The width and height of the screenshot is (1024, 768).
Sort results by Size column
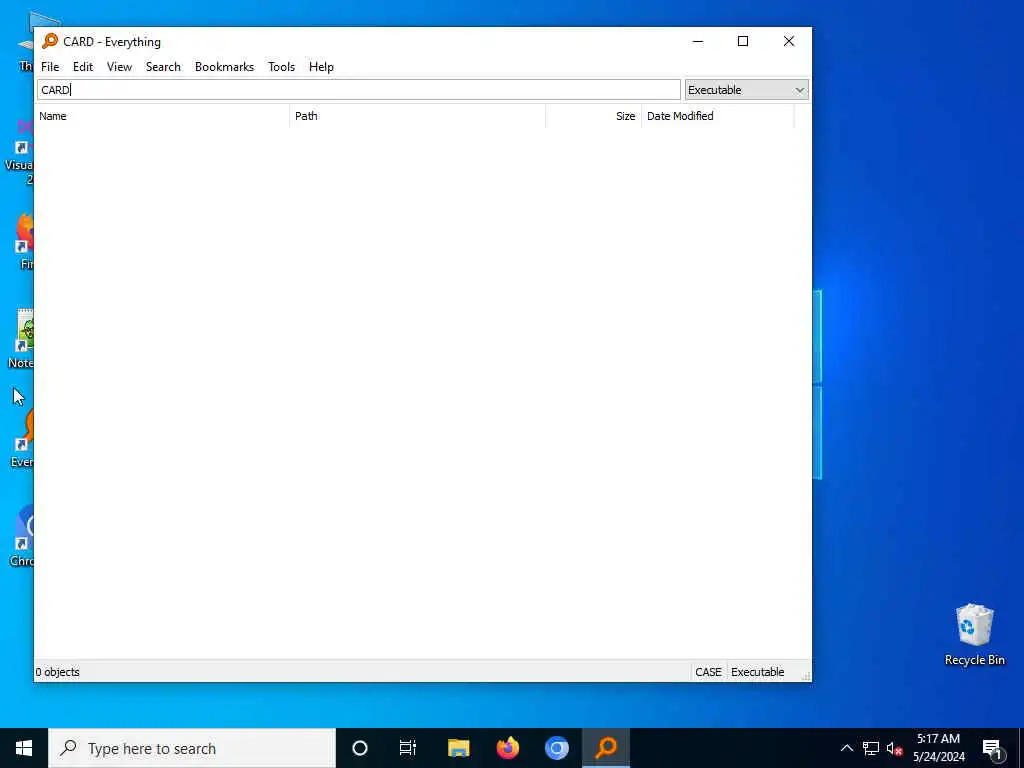pyautogui.click(x=594, y=116)
